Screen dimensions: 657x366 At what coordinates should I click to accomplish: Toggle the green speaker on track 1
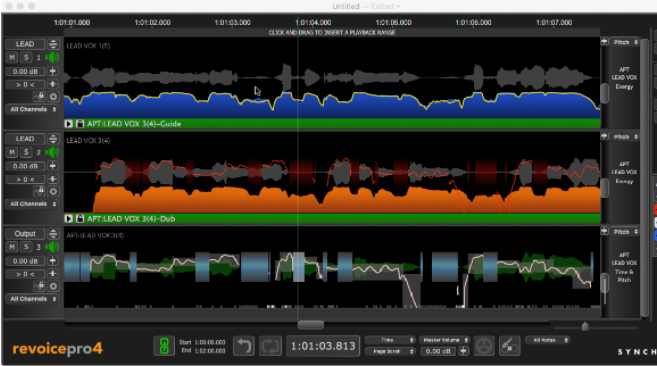coord(52,57)
